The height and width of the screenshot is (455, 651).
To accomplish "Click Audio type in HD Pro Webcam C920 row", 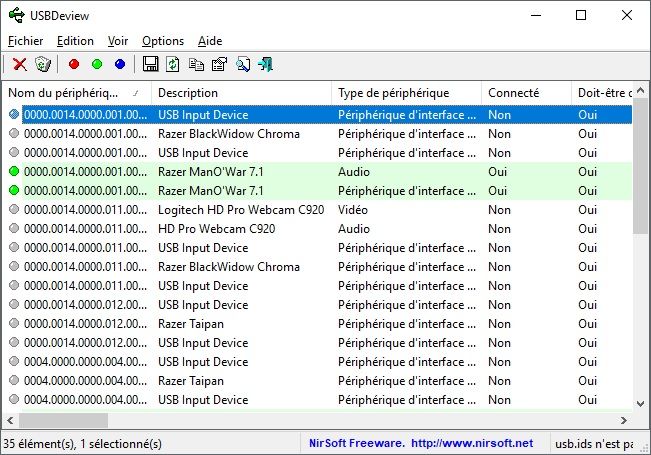I will pyautogui.click(x=354, y=229).
